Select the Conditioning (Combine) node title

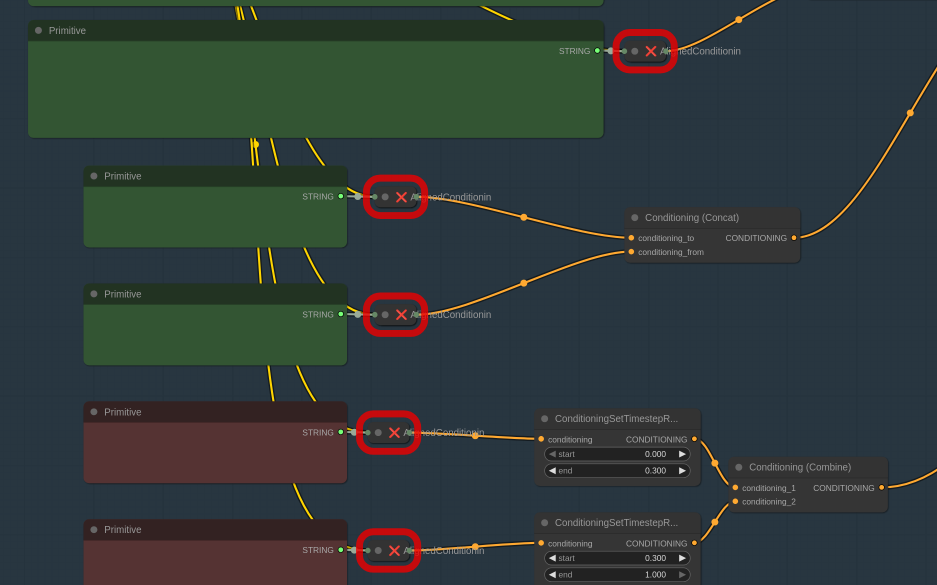click(x=800, y=467)
